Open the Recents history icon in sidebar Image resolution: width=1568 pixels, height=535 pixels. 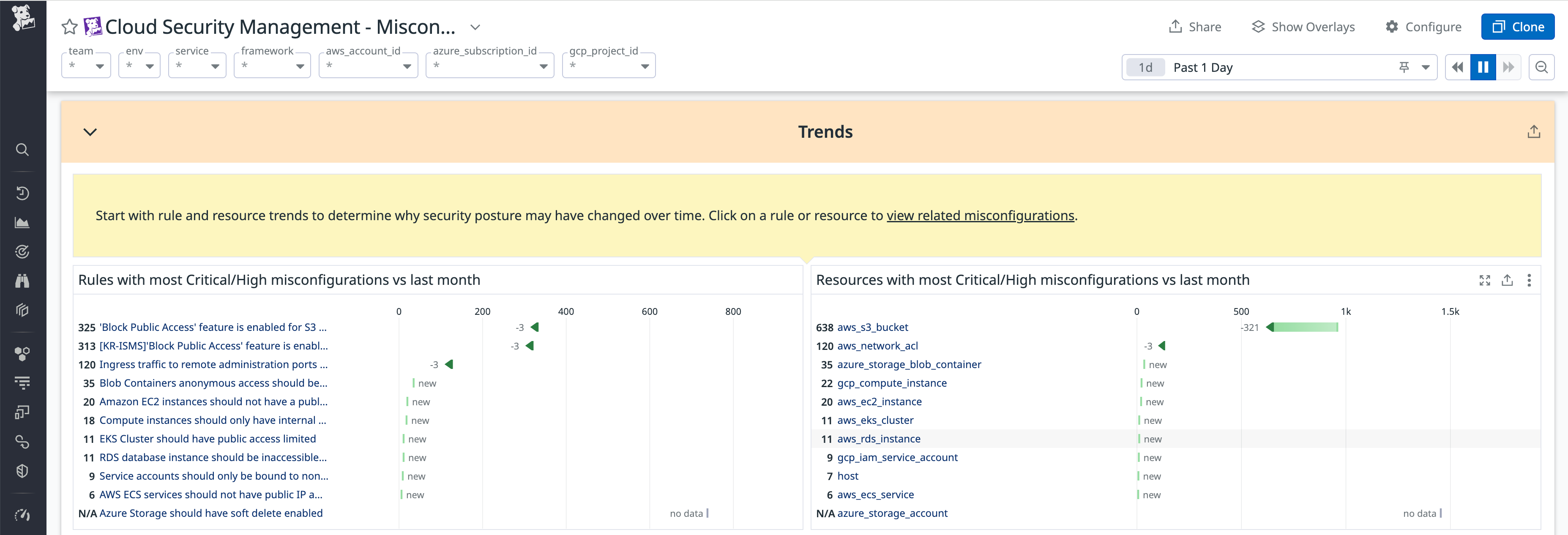coord(22,193)
